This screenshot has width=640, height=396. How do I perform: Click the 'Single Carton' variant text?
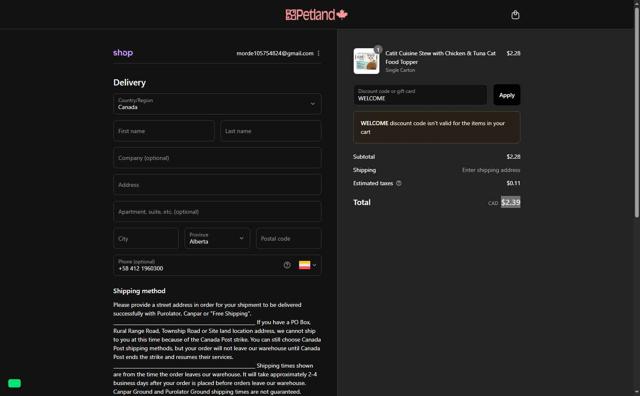coord(400,70)
